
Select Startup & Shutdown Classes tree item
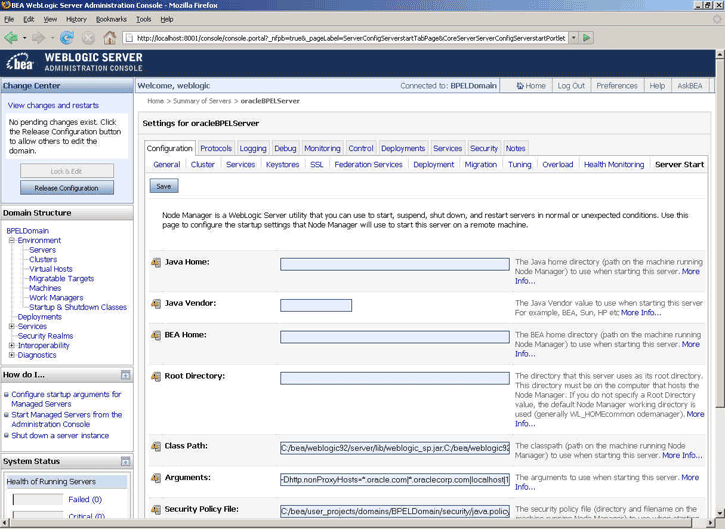click(78, 307)
